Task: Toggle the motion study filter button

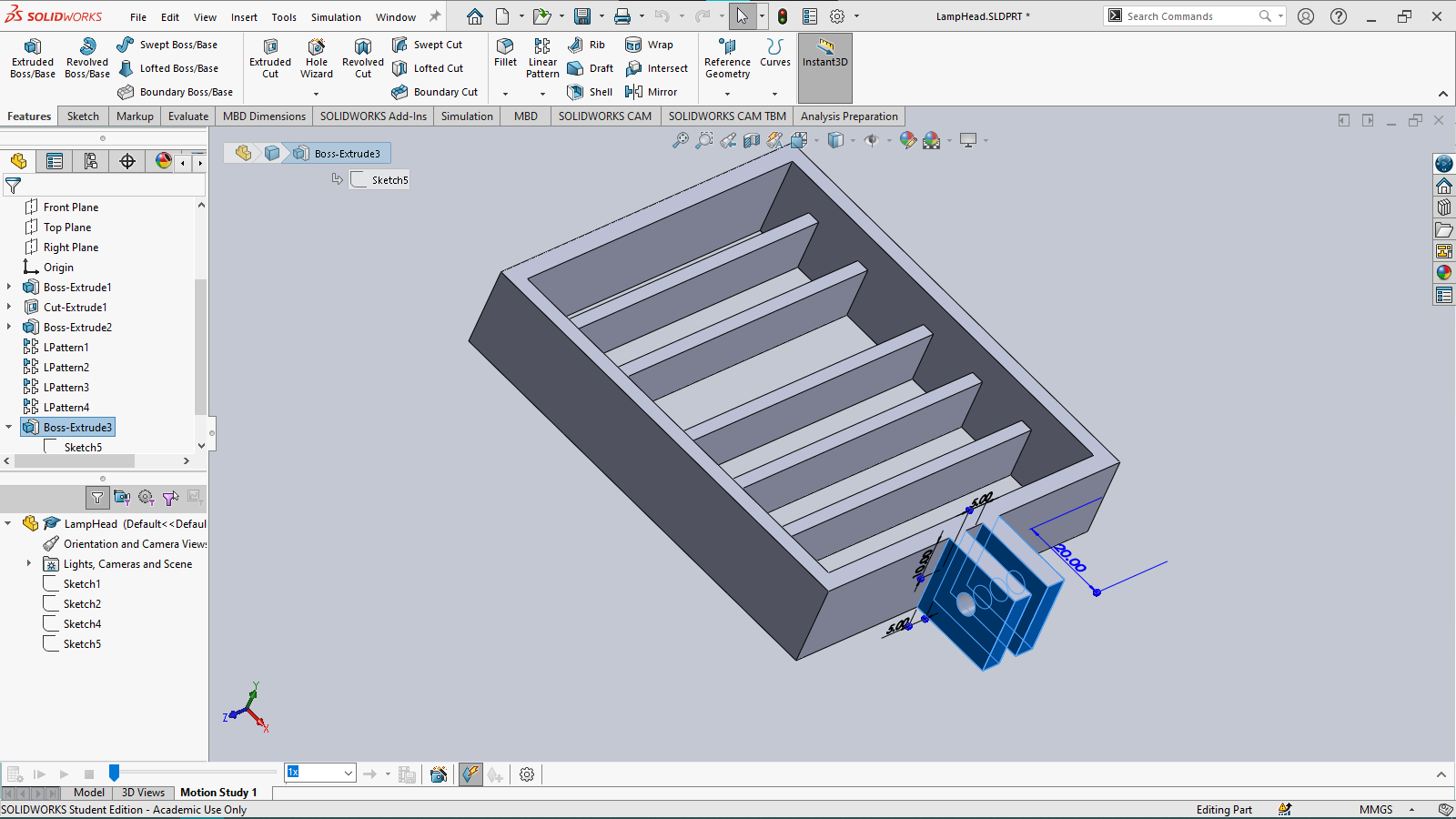Action: coord(97,498)
